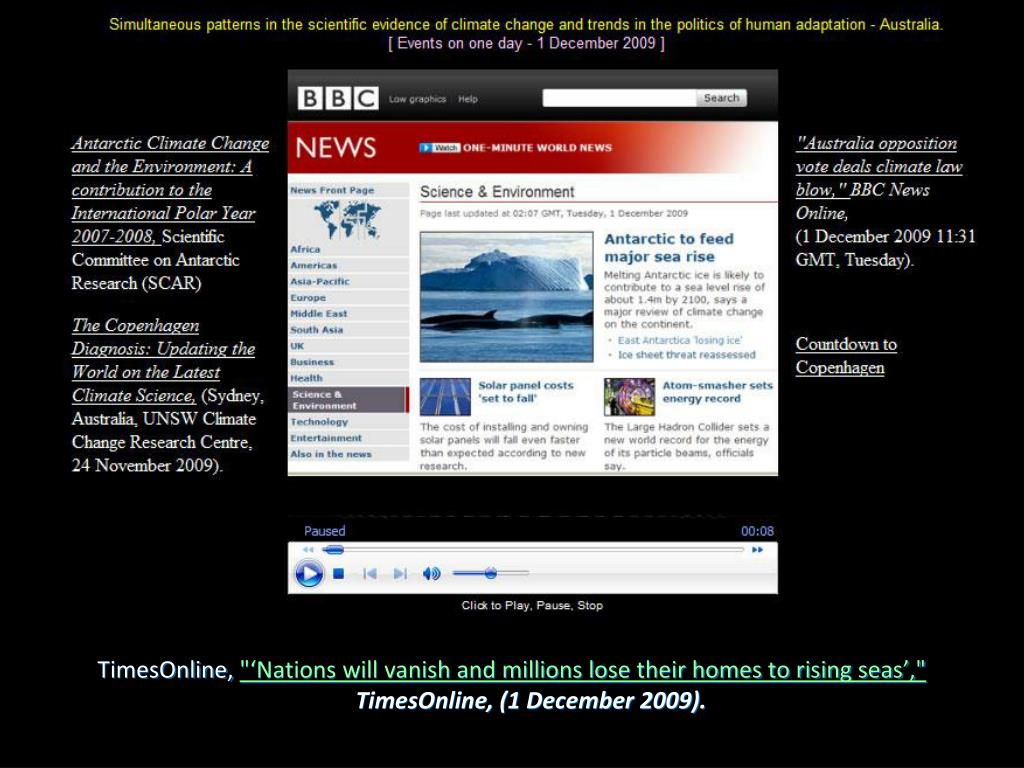
Task: Click the Science & Environment page heading
Action: 497,191
